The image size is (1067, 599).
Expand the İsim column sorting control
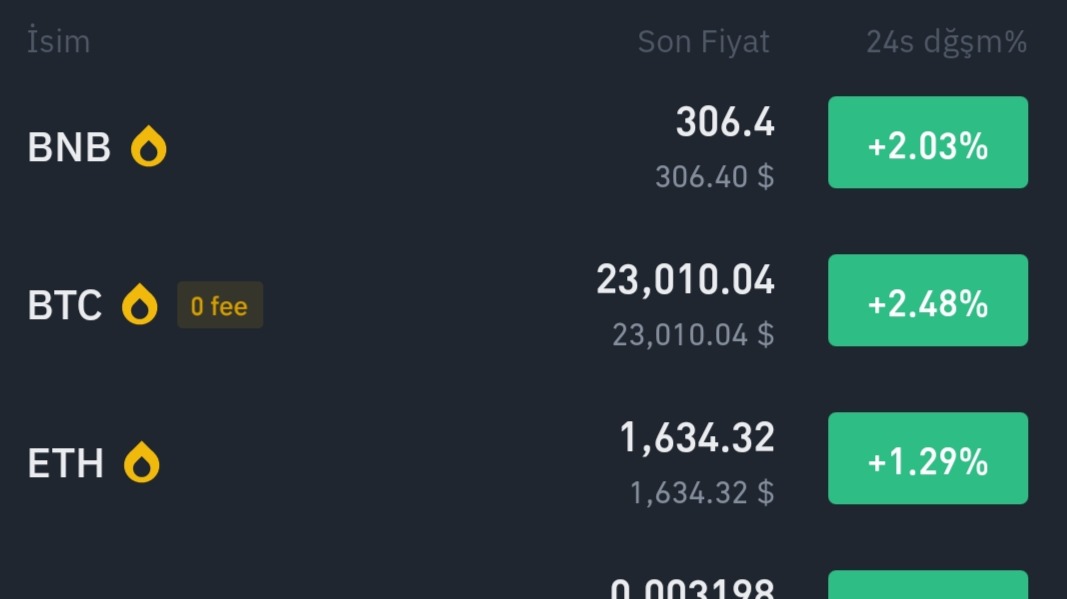click(57, 41)
